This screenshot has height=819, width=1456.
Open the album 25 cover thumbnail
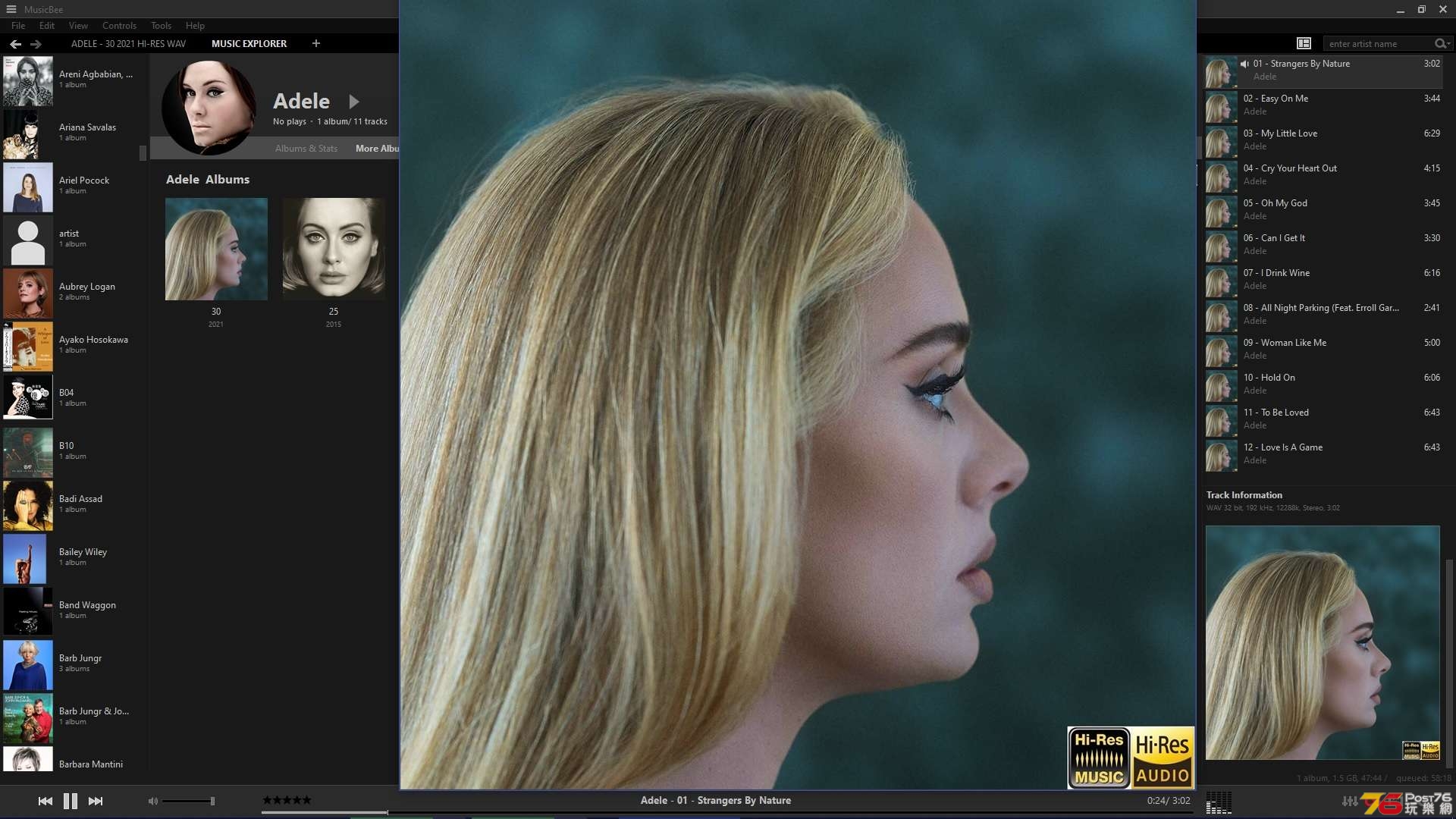[334, 249]
